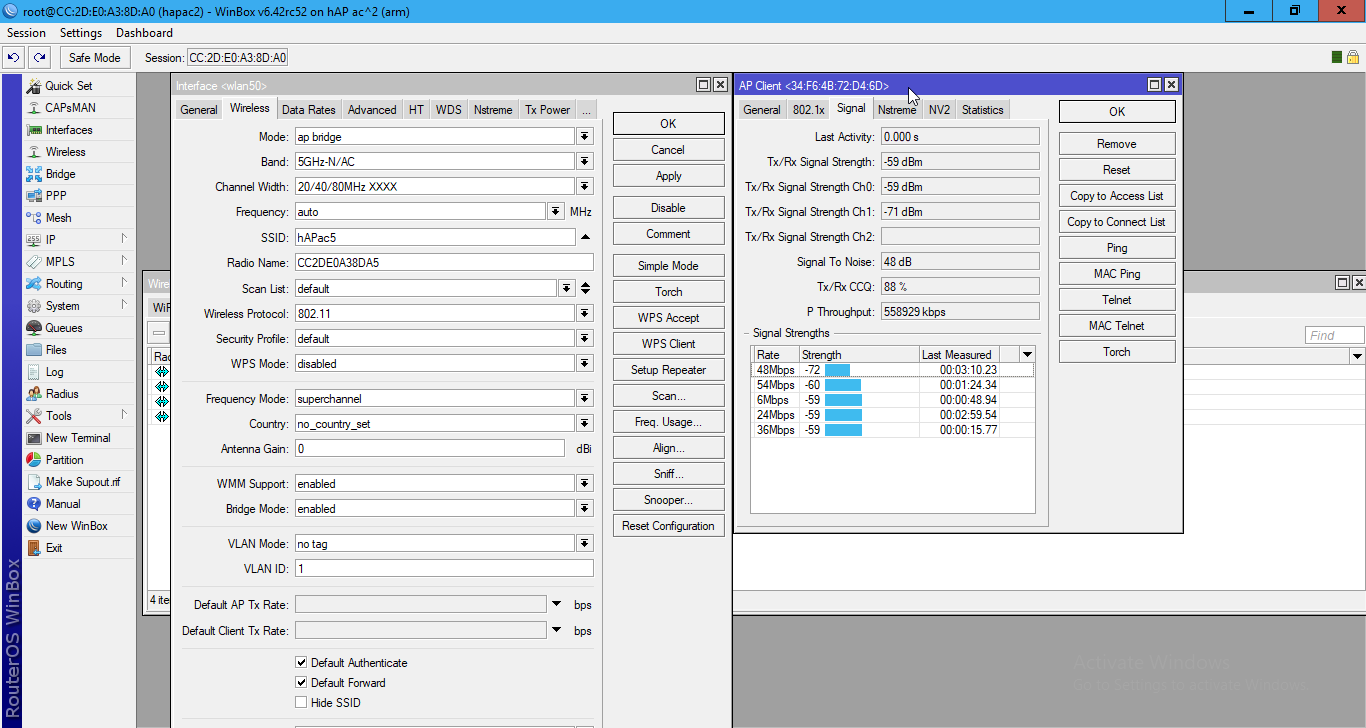Click Reset Configuration button
Image resolution: width=1366 pixels, height=728 pixels.
(x=668, y=526)
